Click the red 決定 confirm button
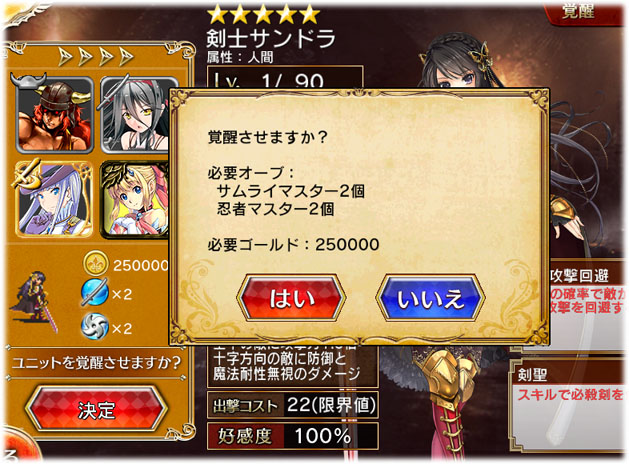629x464 pixels. (96, 409)
